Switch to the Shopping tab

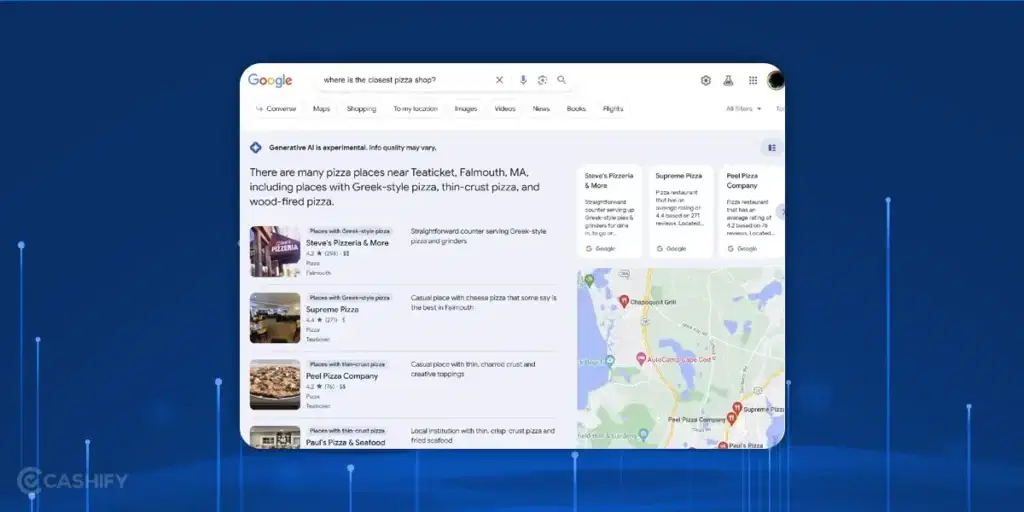click(x=361, y=109)
